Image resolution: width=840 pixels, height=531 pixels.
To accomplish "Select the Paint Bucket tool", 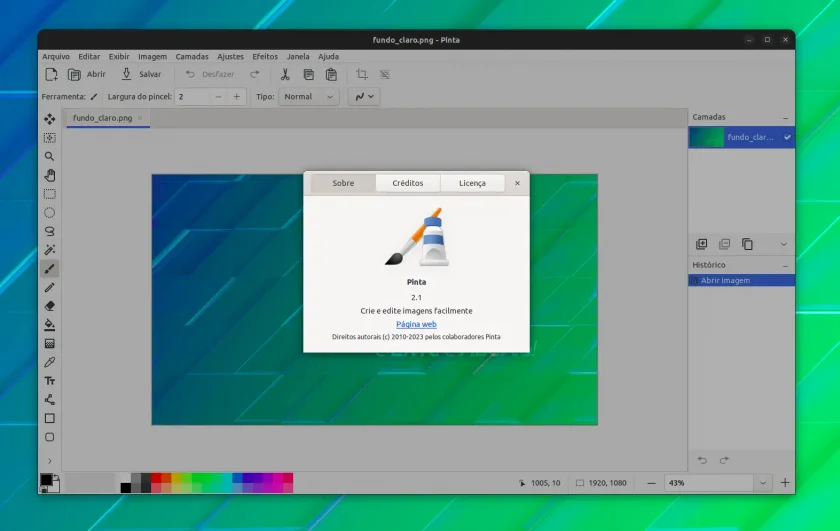I will (49, 325).
